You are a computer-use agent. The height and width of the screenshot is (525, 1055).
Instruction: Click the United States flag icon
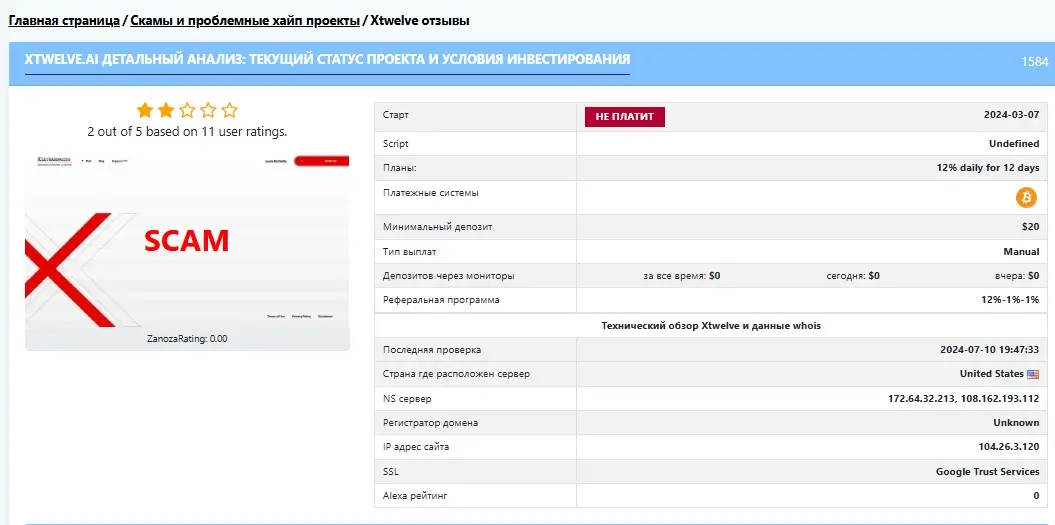(x=1033, y=374)
